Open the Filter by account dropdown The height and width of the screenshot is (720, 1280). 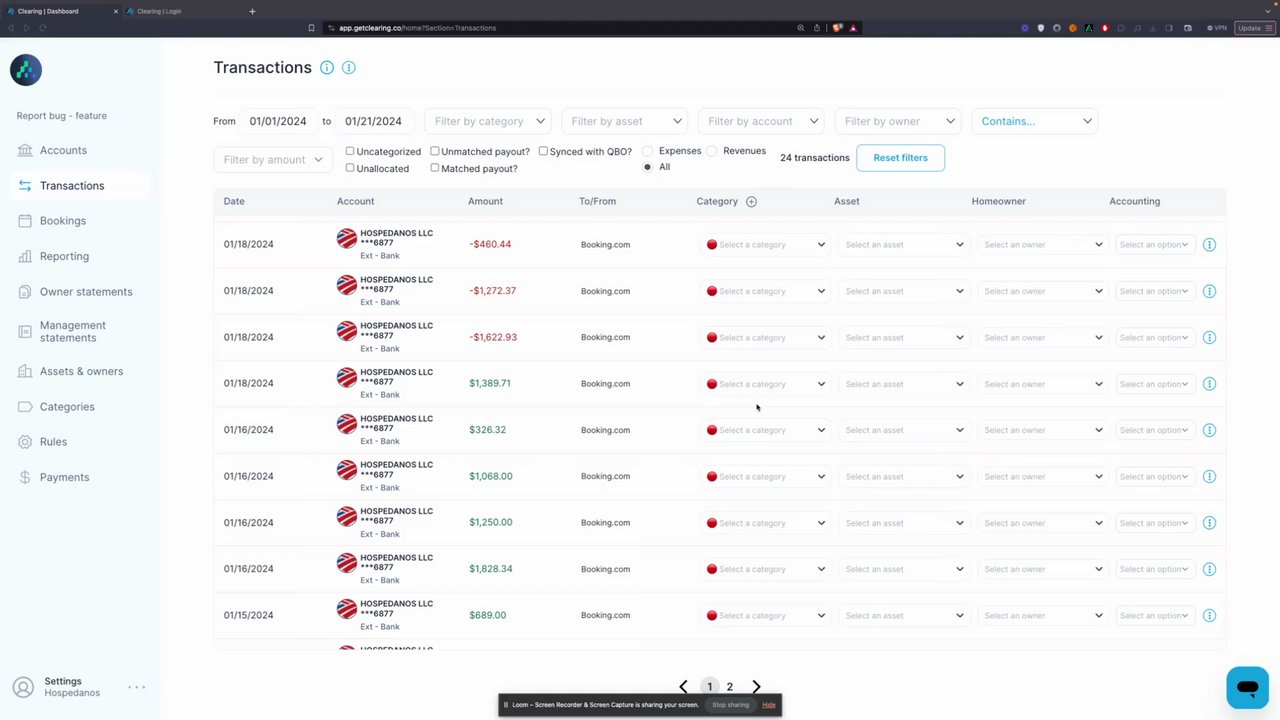point(761,121)
